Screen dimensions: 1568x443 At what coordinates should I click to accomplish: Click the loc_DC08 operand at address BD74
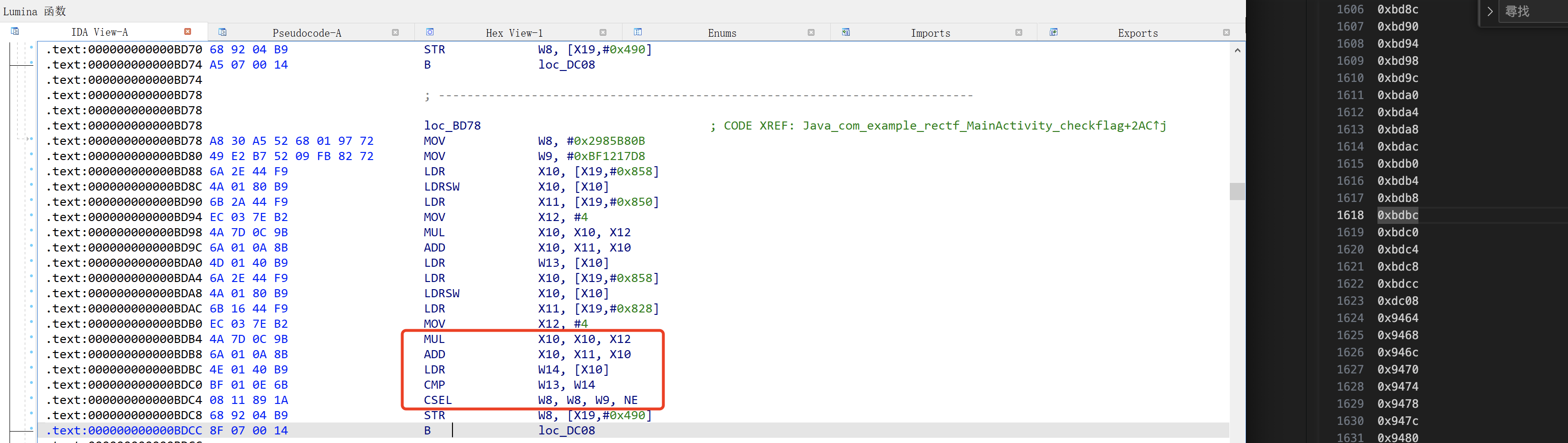(x=566, y=64)
